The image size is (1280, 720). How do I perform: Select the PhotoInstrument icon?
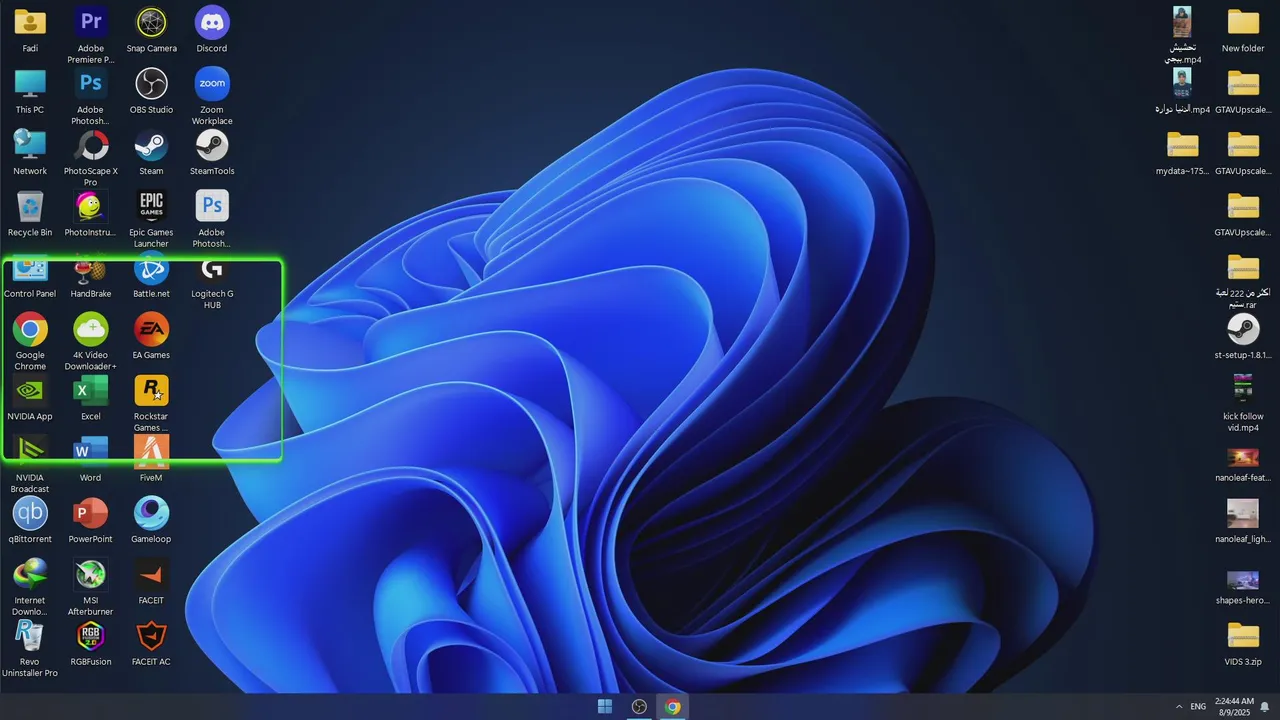coord(91,206)
